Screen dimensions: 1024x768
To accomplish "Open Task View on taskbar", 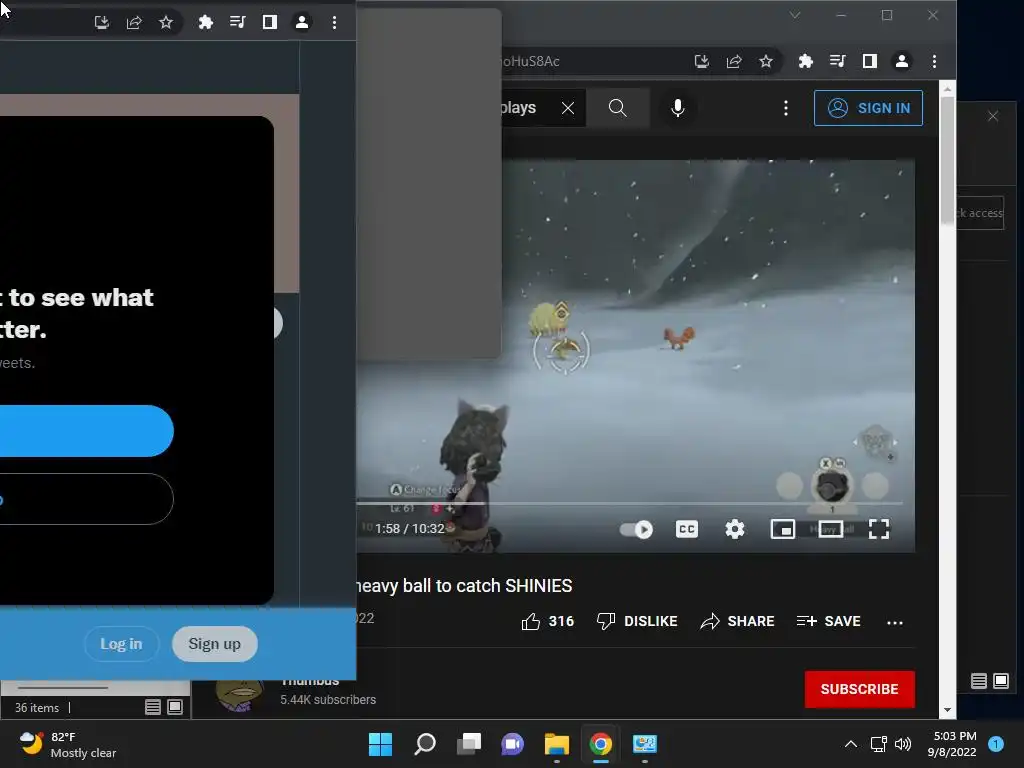I will tap(469, 744).
